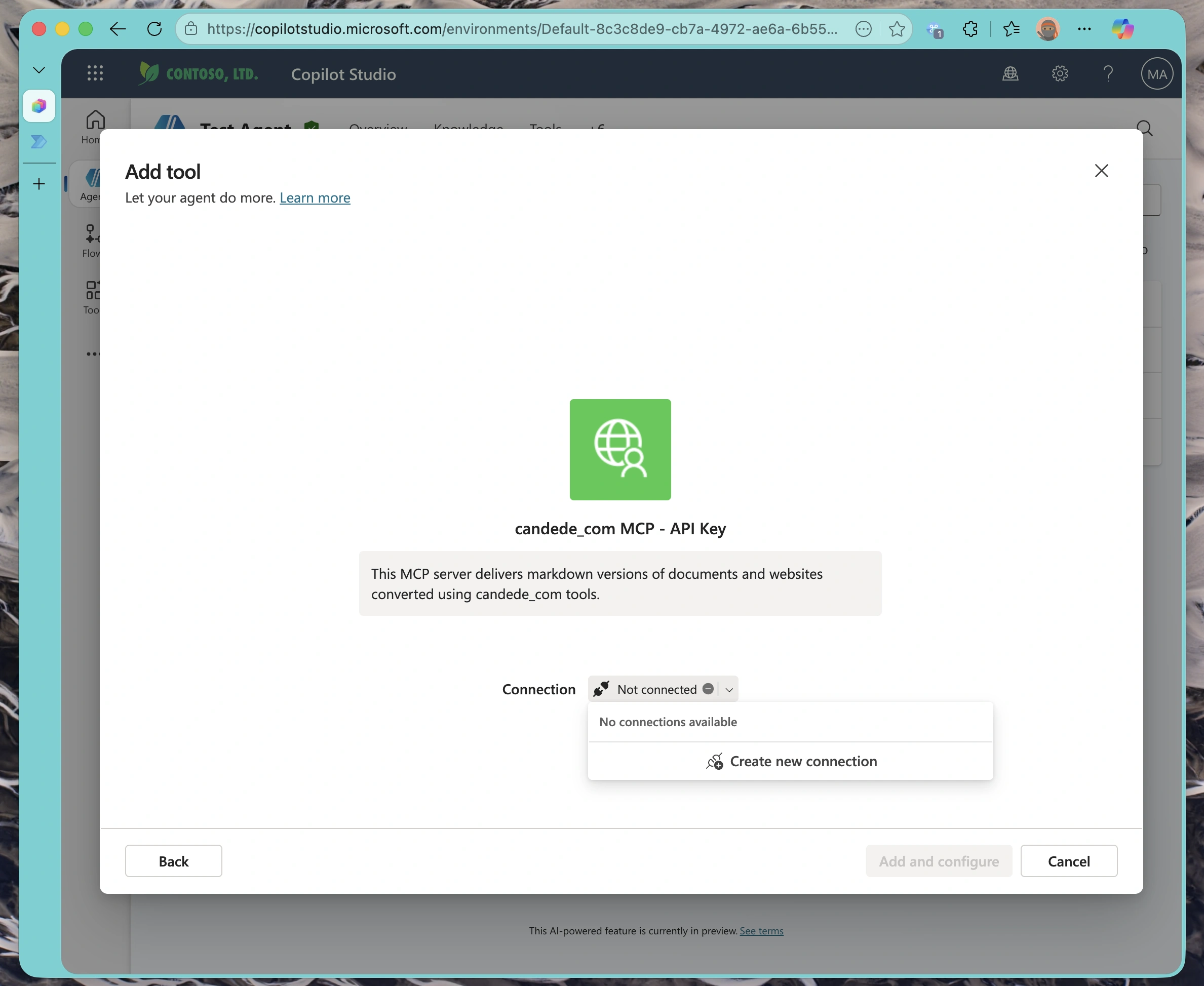Open the Help question mark icon
1204x986 pixels.
coord(1108,74)
